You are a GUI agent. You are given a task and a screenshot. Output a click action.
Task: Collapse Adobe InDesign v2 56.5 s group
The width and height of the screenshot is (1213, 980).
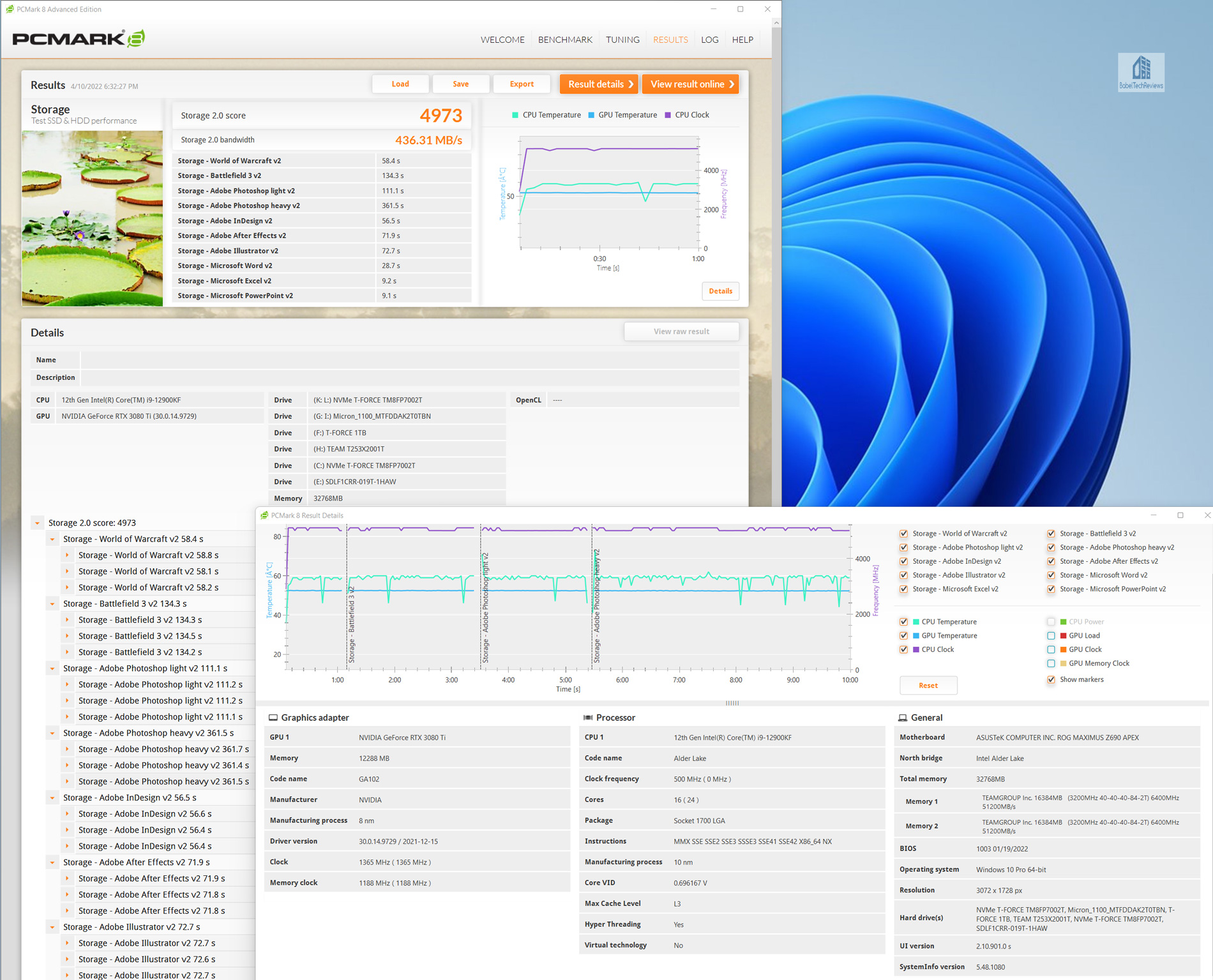coord(52,798)
